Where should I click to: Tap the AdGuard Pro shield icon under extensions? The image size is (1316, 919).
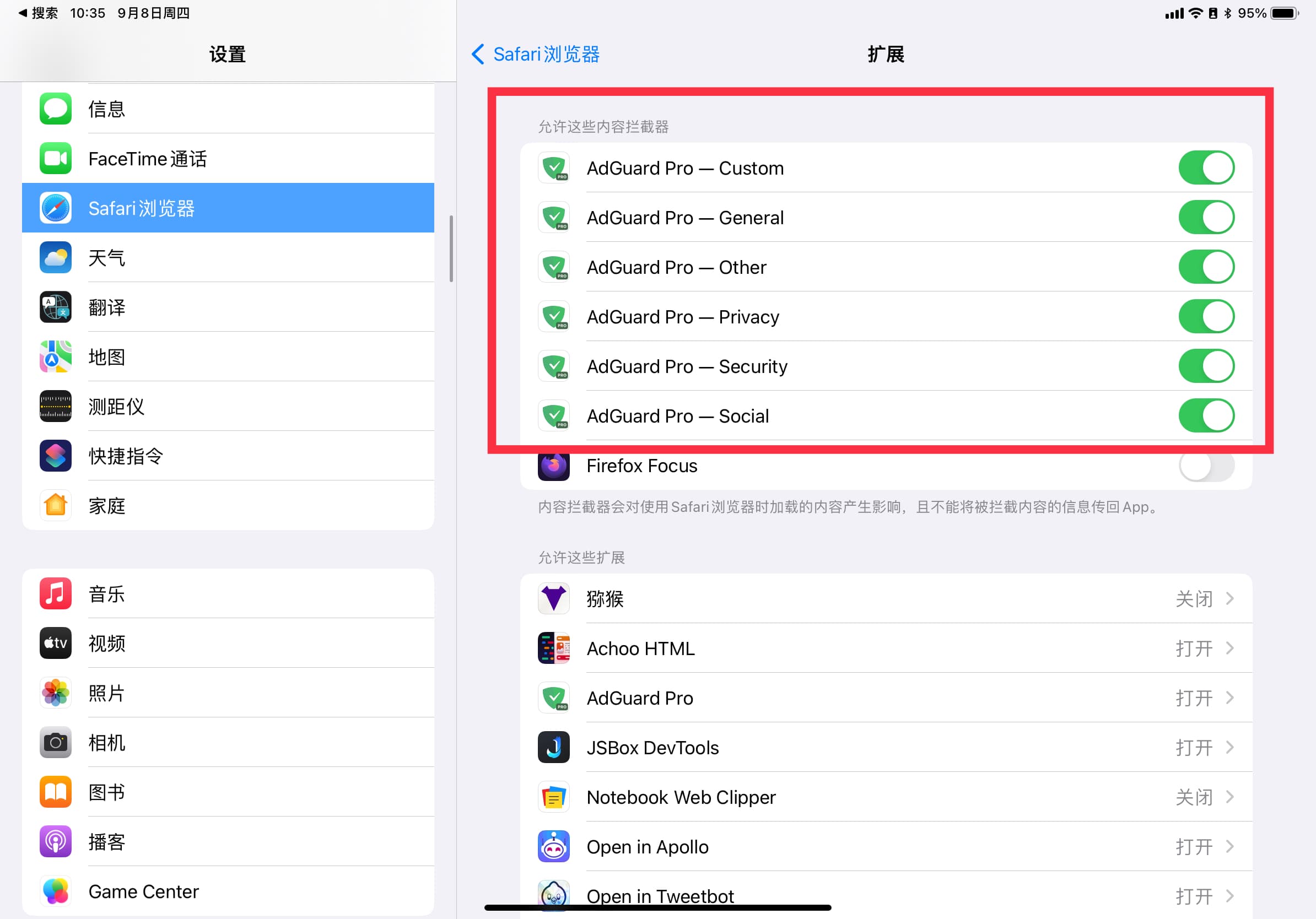coord(554,698)
